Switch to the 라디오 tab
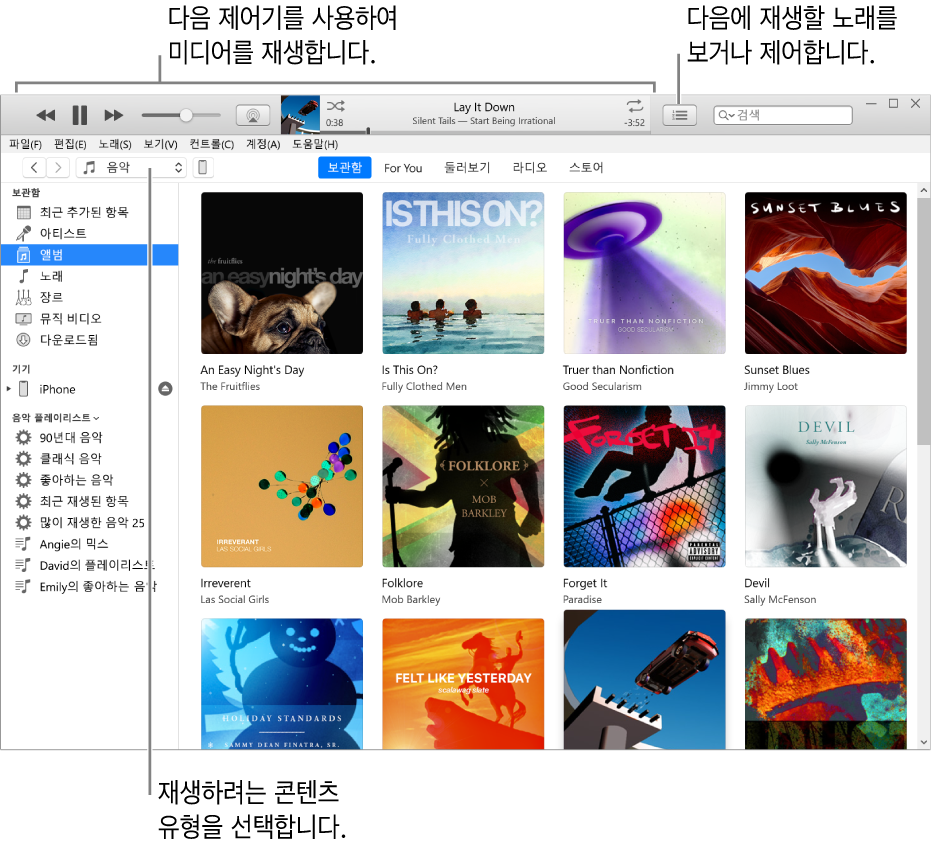The width and height of the screenshot is (931, 846). tap(530, 168)
